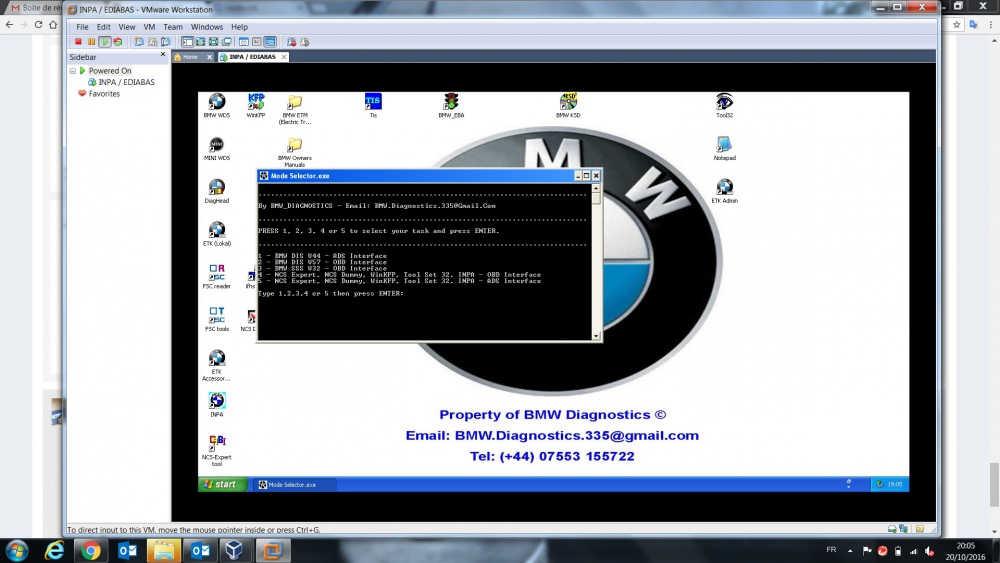Open BMW WDS desktop shortcut
This screenshot has height=563, width=1000.
coord(217,105)
